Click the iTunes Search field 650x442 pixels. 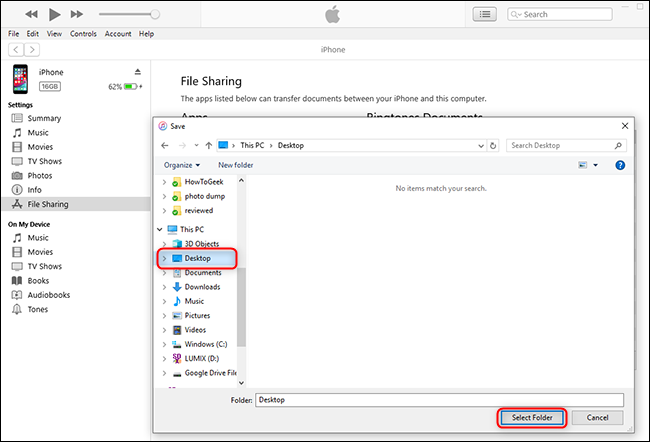pos(560,15)
